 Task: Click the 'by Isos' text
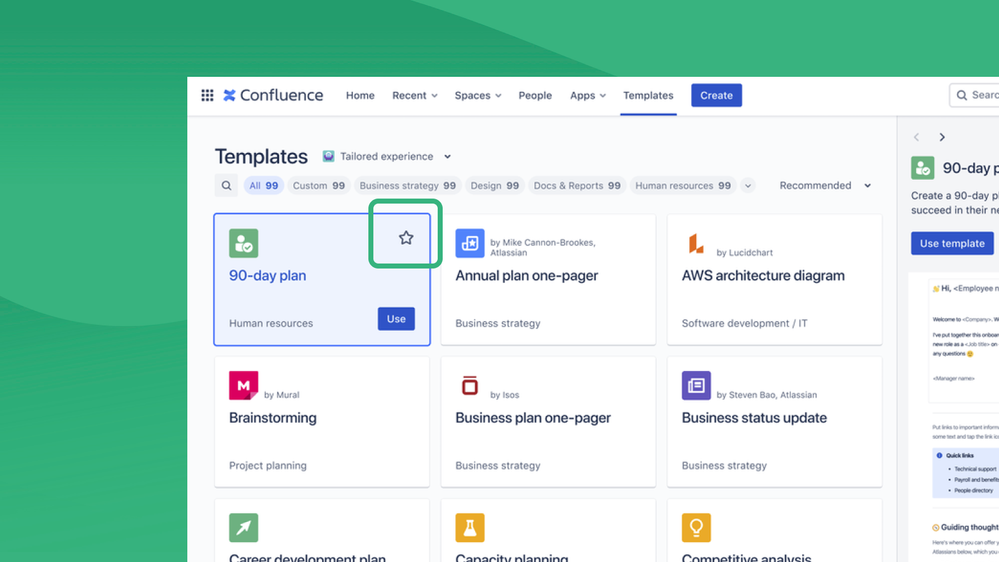pyautogui.click(x=504, y=394)
